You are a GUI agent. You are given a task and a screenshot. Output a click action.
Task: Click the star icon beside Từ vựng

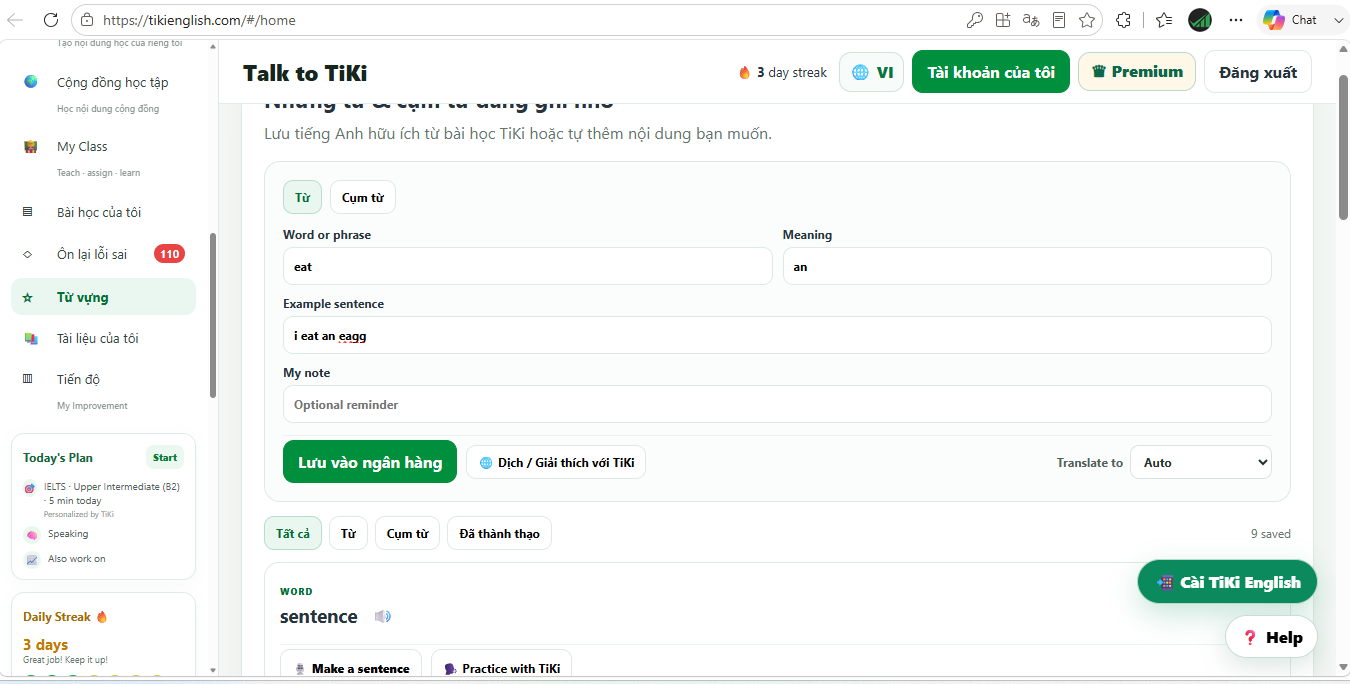pyautogui.click(x=28, y=297)
